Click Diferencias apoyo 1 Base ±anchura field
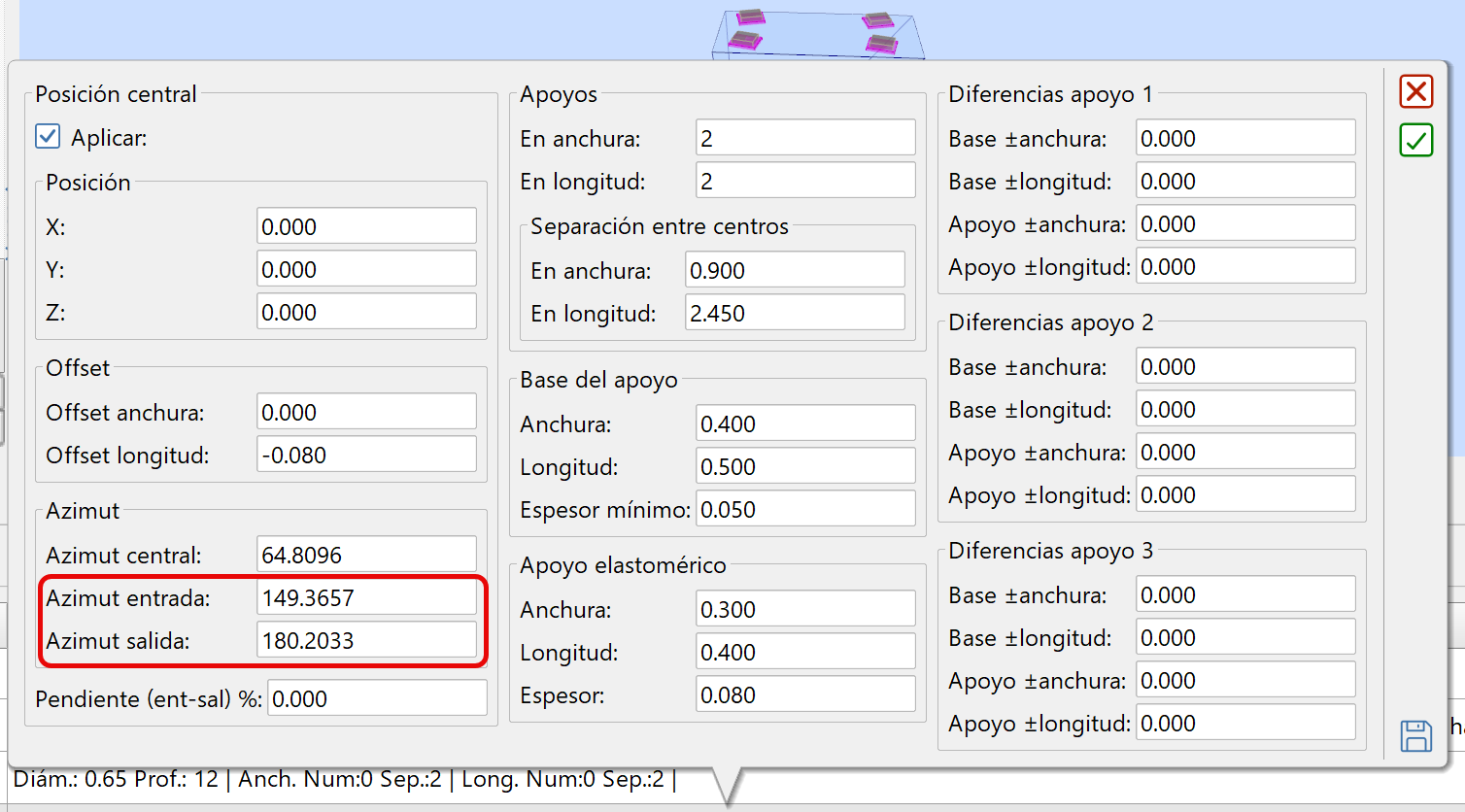1465x812 pixels. (x=1245, y=139)
